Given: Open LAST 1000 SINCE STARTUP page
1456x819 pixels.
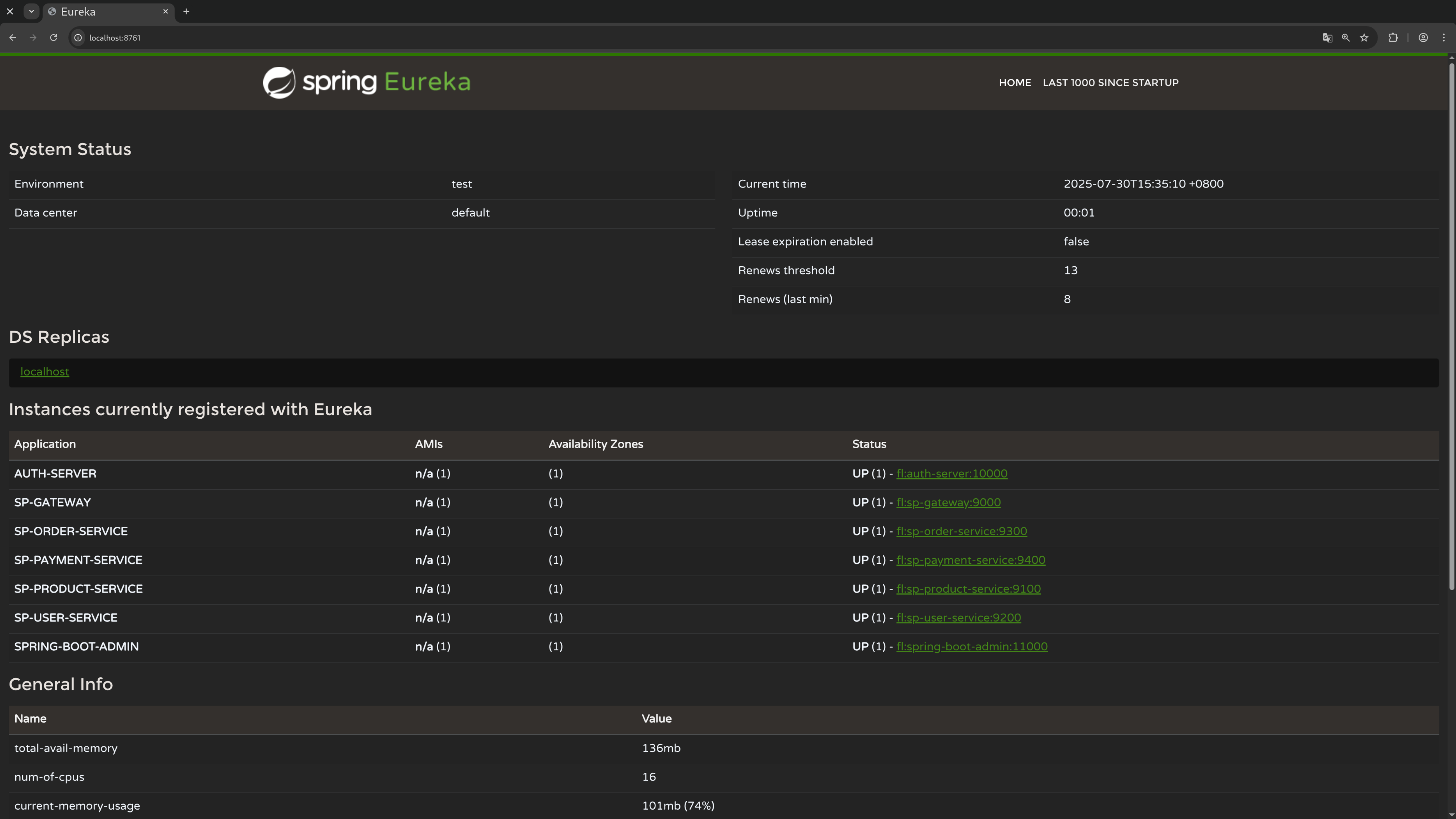Looking at the screenshot, I should point(1110,83).
